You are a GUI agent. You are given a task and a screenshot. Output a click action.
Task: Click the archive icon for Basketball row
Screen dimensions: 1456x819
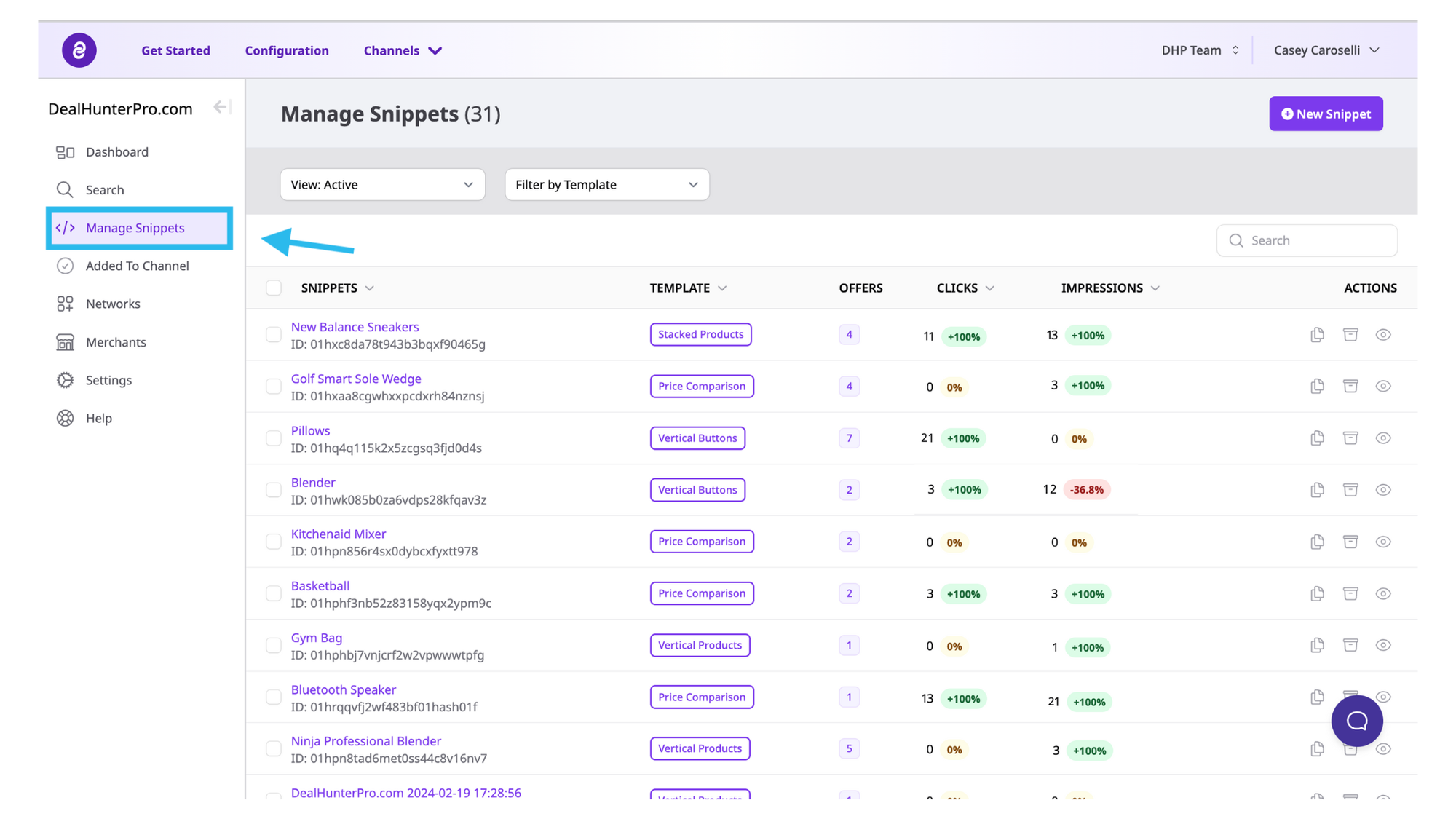tap(1350, 593)
